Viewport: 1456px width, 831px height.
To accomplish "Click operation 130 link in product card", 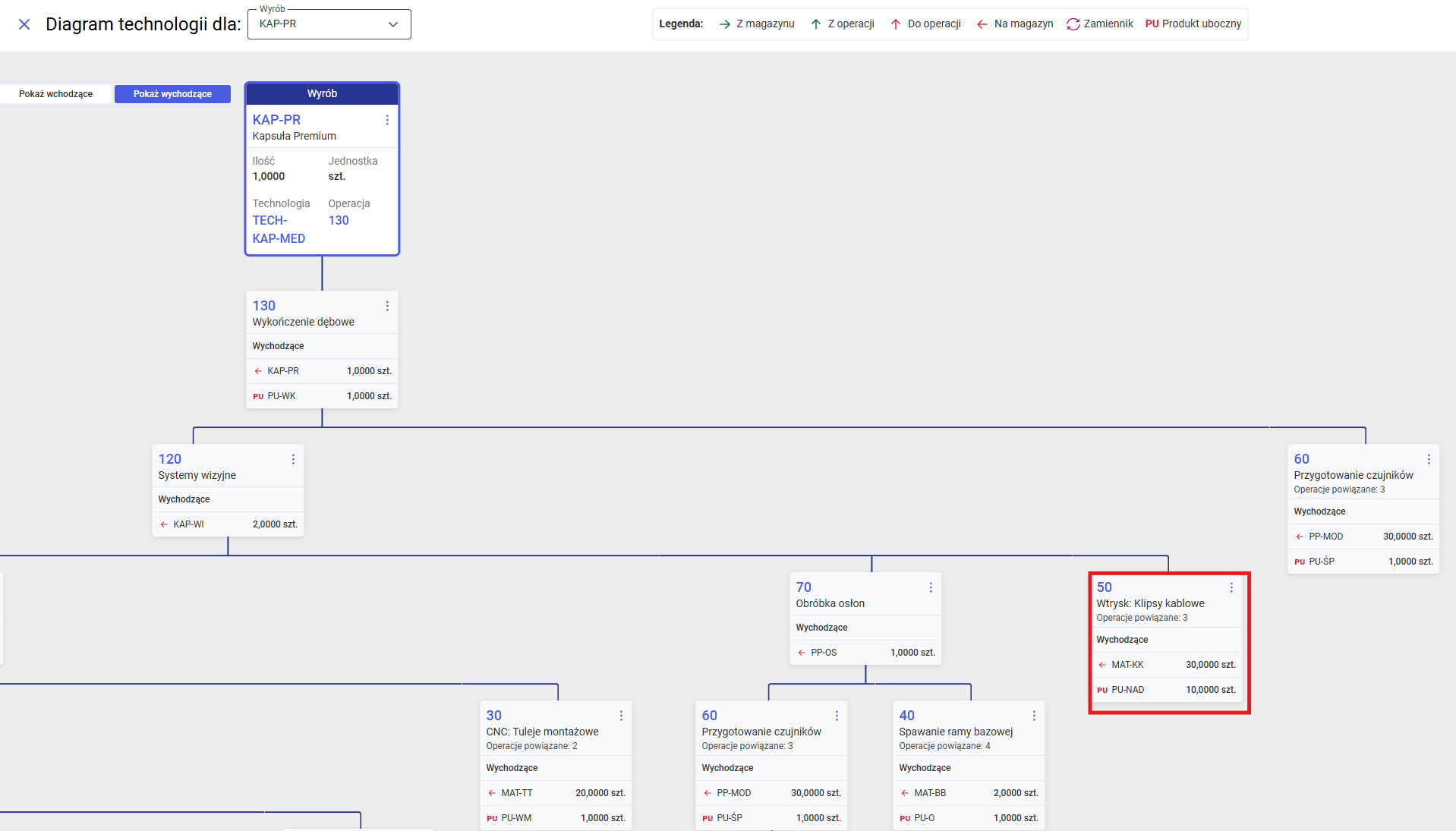I will click(x=339, y=220).
